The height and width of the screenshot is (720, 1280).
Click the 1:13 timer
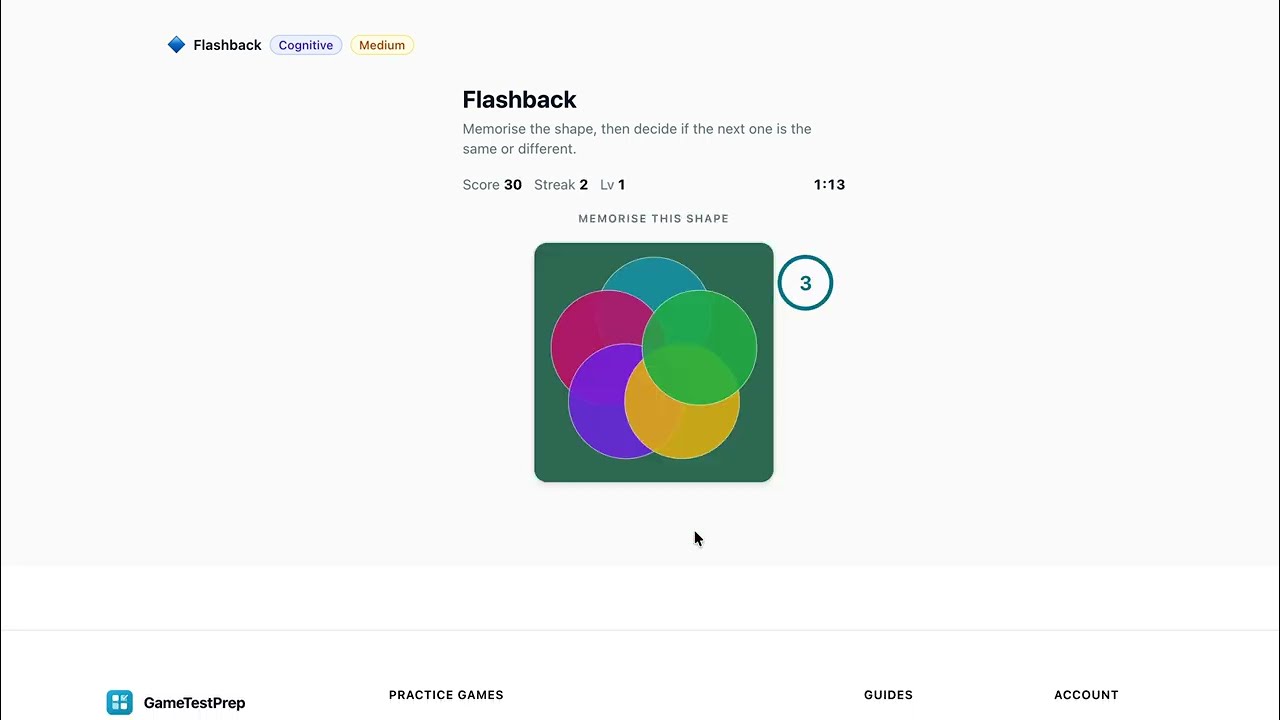[829, 185]
